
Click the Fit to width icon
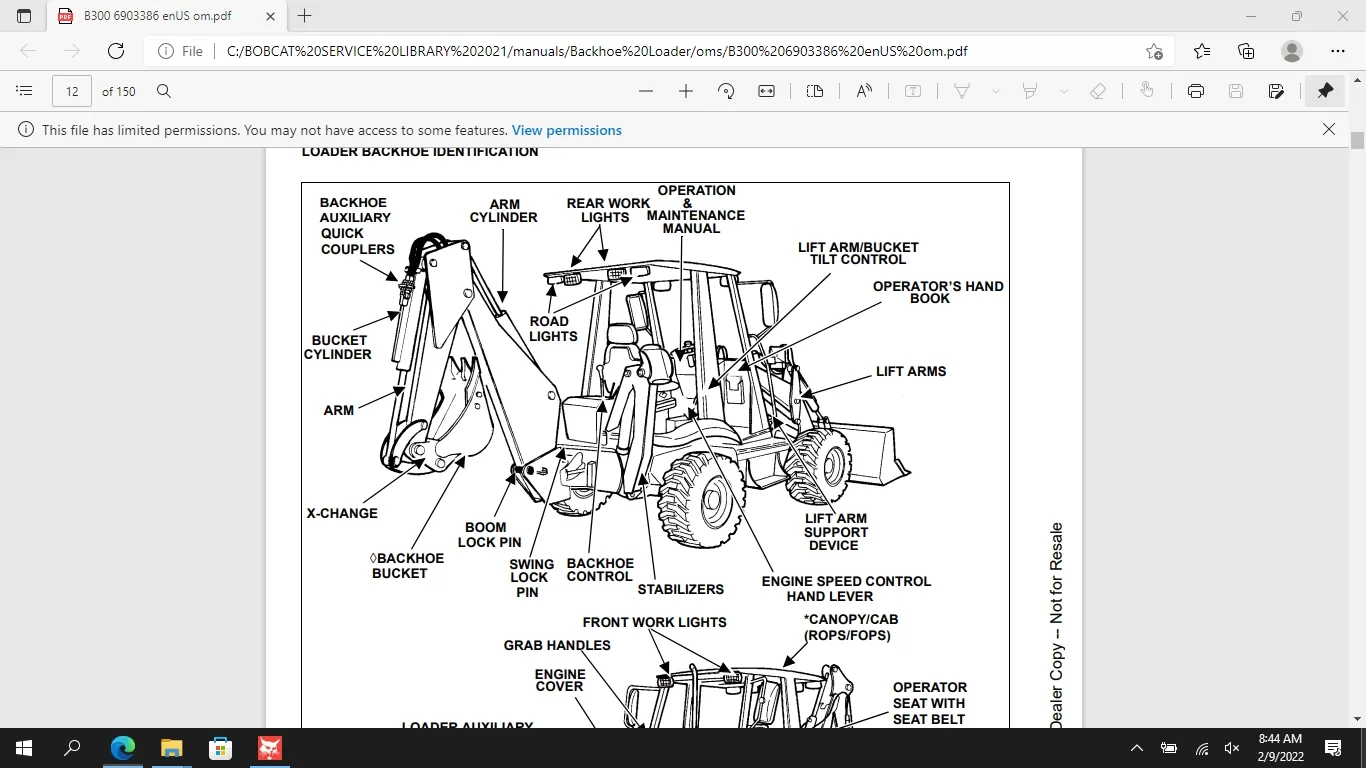coord(767,91)
